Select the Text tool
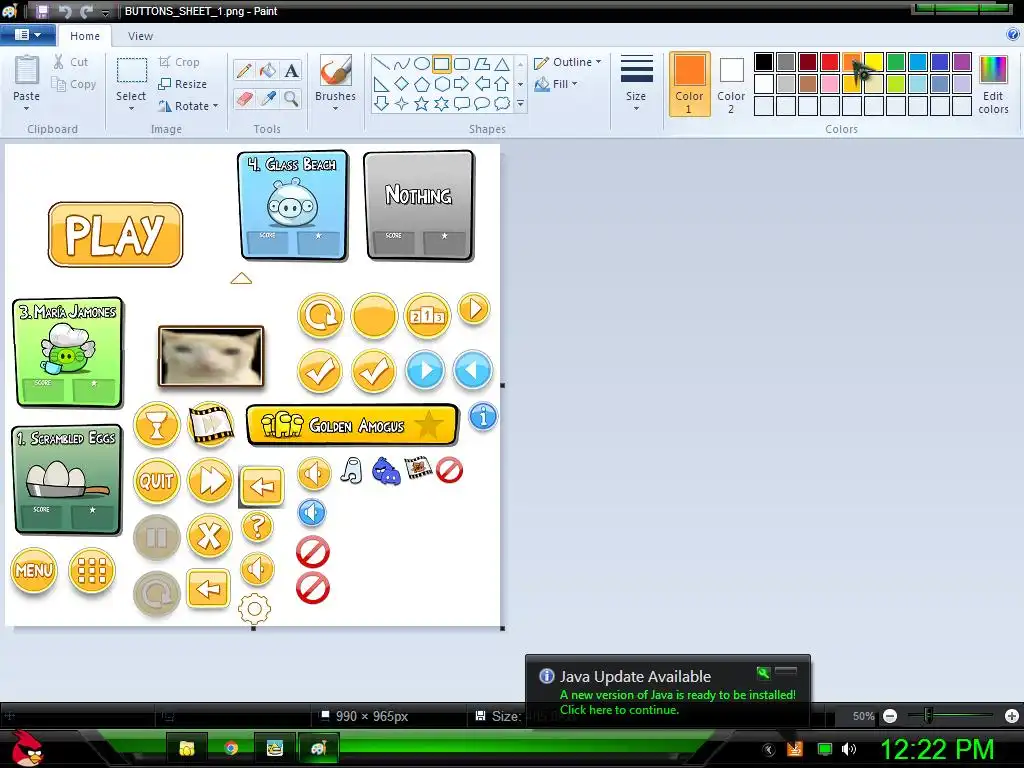Image resolution: width=1024 pixels, height=768 pixels. tap(292, 70)
